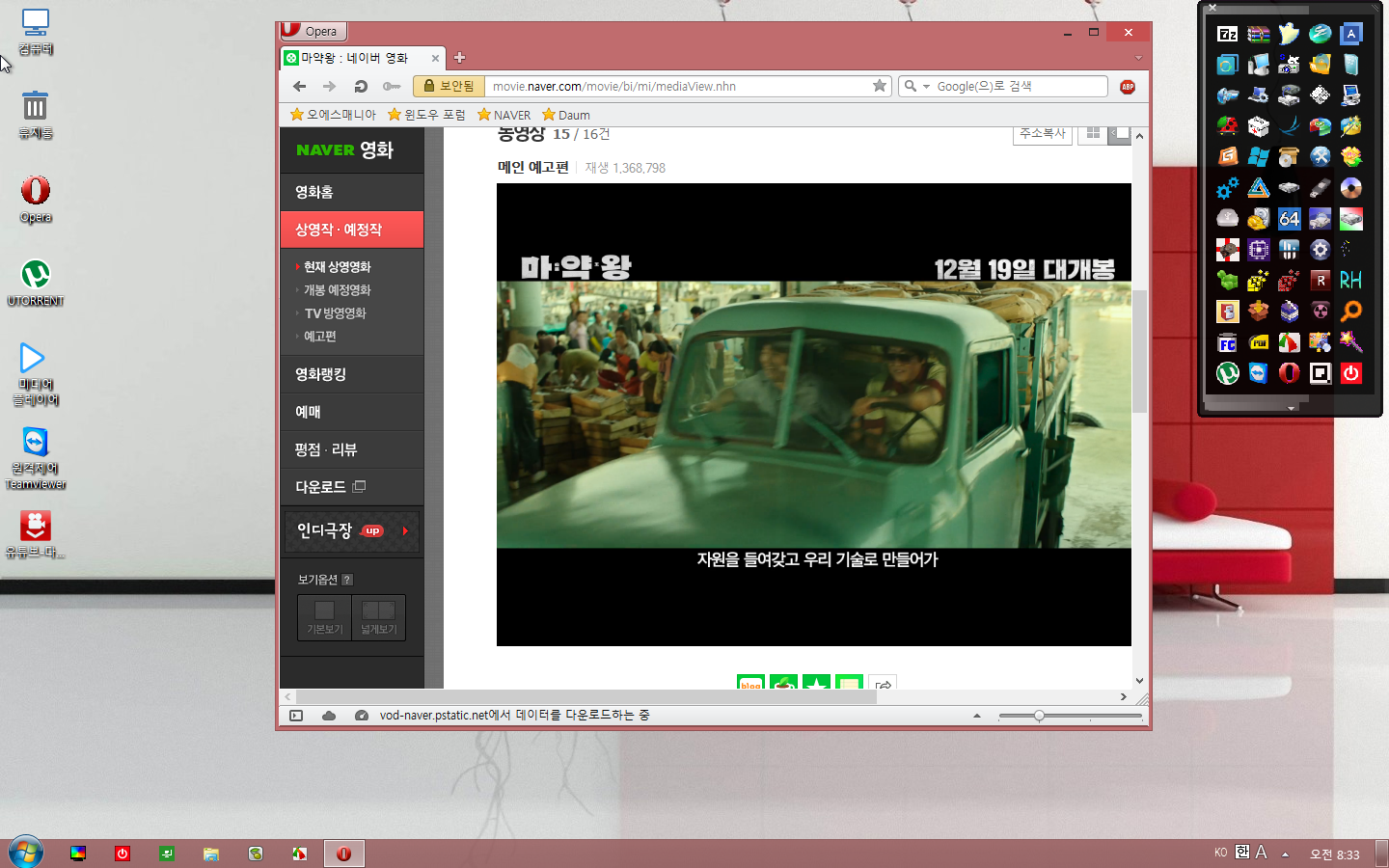1389x868 pixels.
Task: Click the Opera back arrow
Action: pyautogui.click(x=299, y=87)
